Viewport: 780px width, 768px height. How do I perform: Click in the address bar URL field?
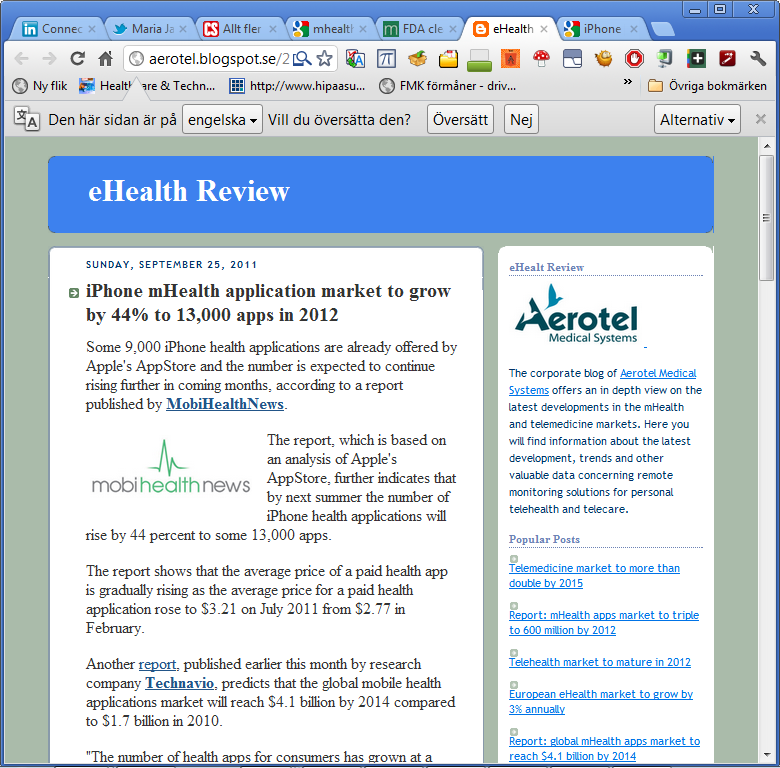(218, 59)
